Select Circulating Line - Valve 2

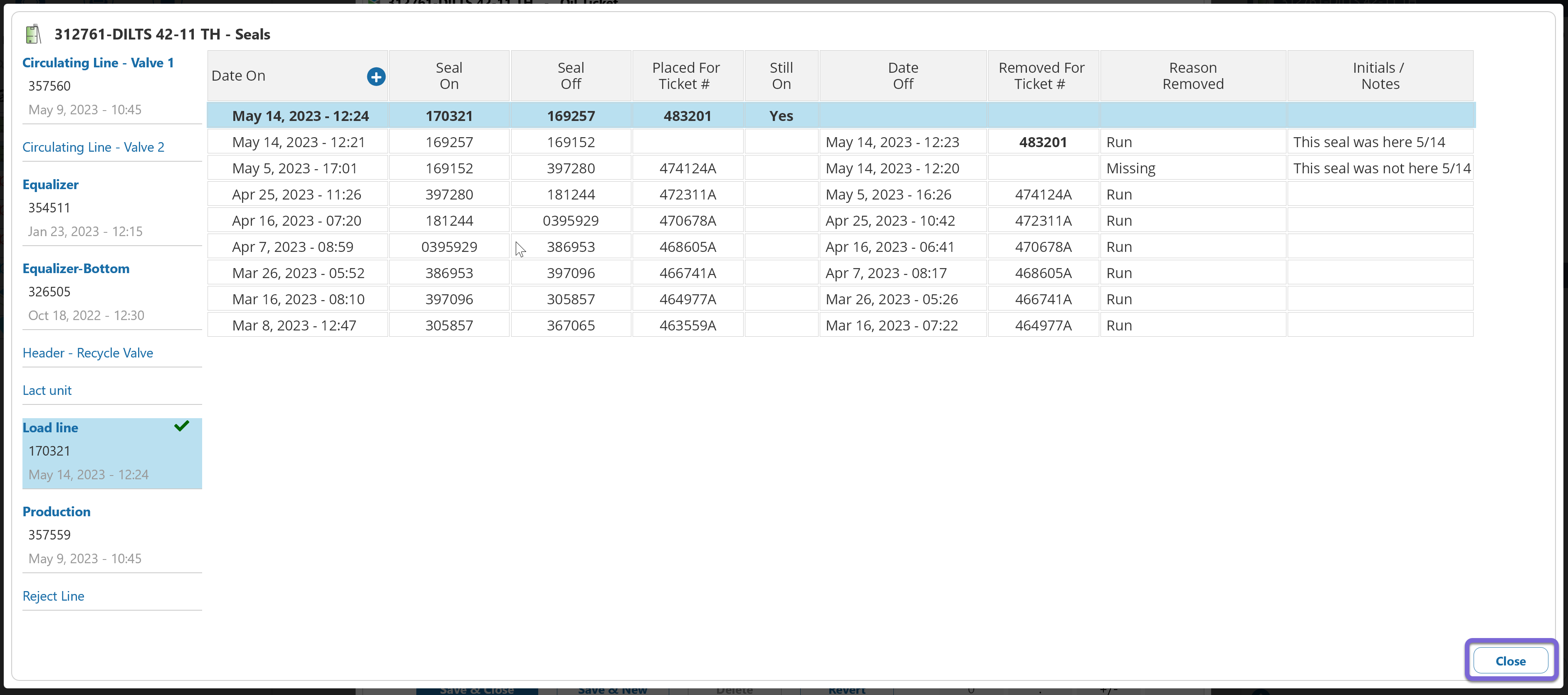(x=93, y=147)
